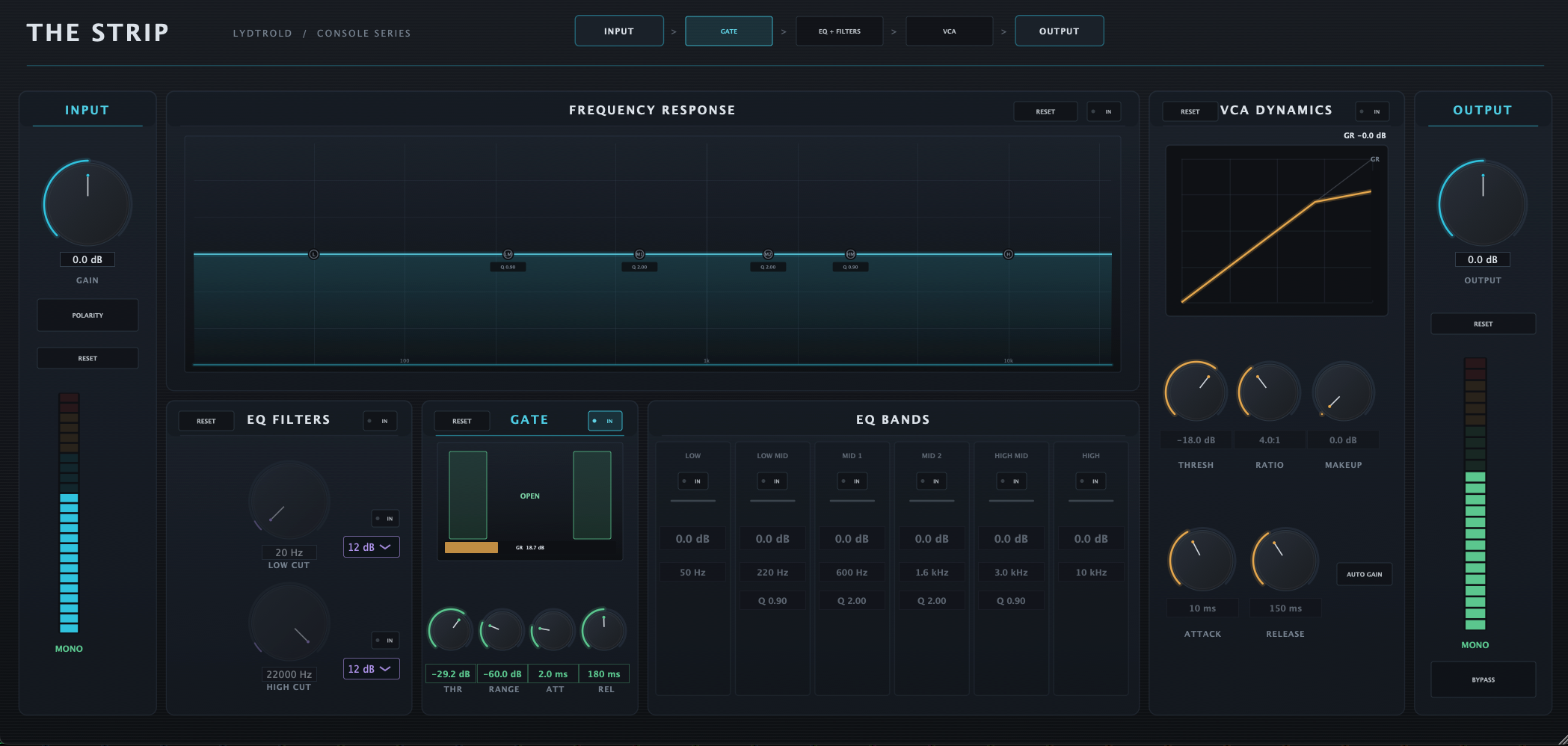The height and width of the screenshot is (746, 1568).
Task: Select the HM band node on the frequency curve
Action: click(x=850, y=254)
